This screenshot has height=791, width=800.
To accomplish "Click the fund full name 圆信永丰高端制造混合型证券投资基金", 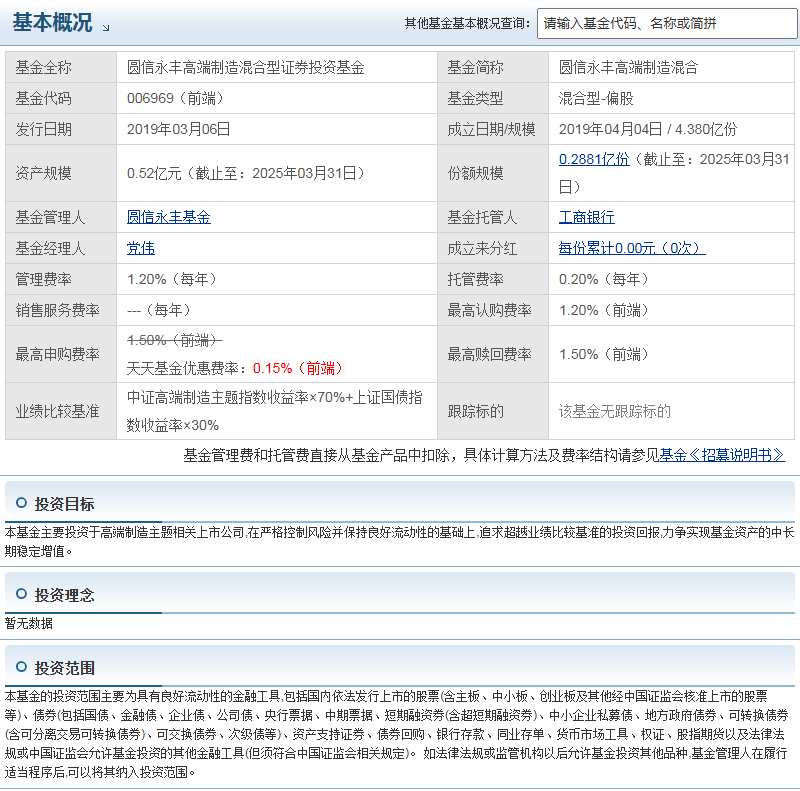I will 245,67.
